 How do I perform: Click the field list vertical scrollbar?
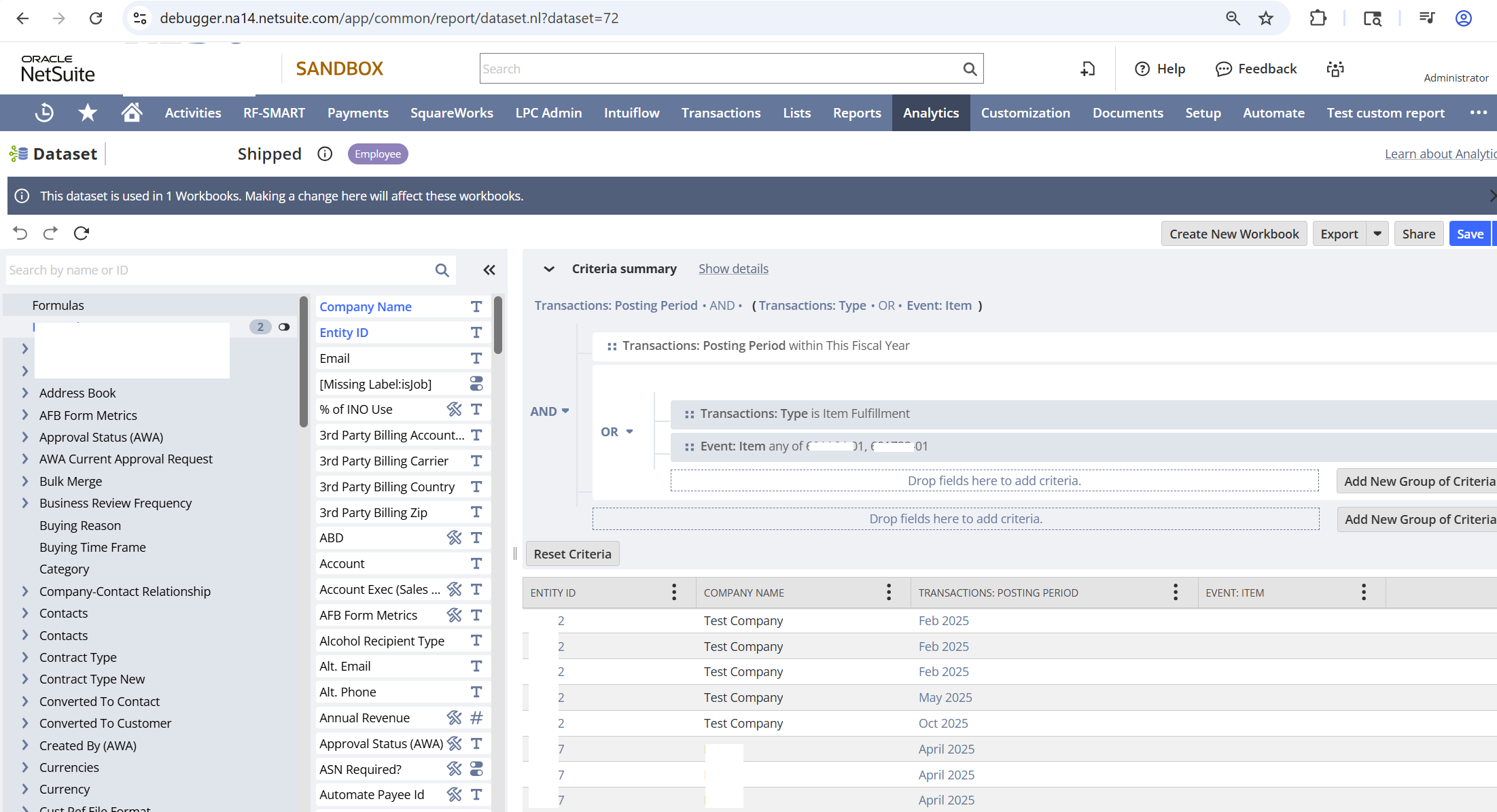pyautogui.click(x=498, y=326)
